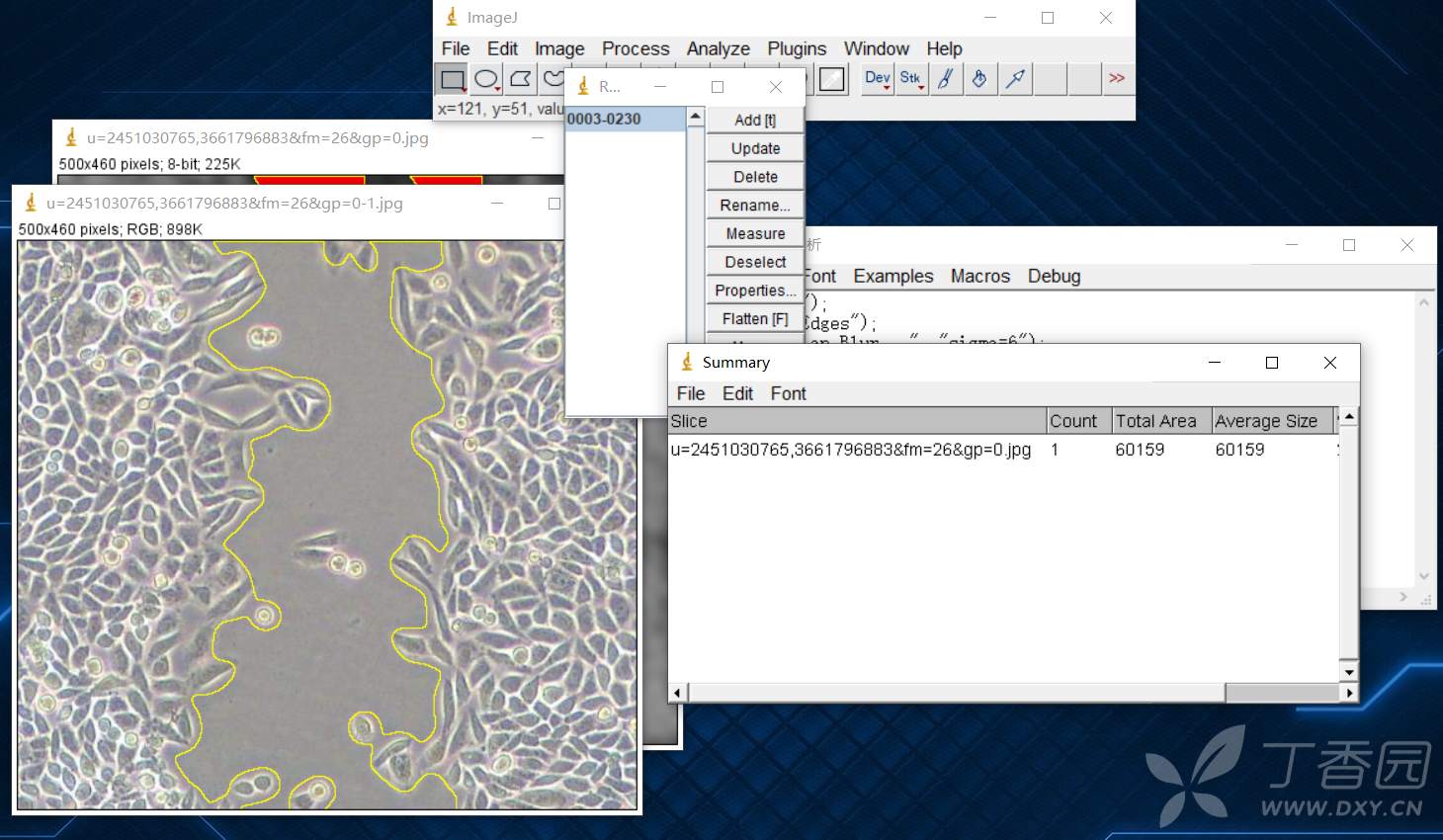Select the Arrow tool in toolbar
1443x840 pixels.
[x=1015, y=79]
